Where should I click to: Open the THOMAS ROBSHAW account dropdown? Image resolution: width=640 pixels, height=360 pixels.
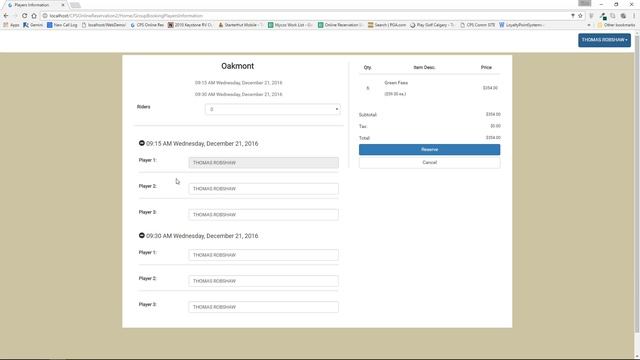604,40
